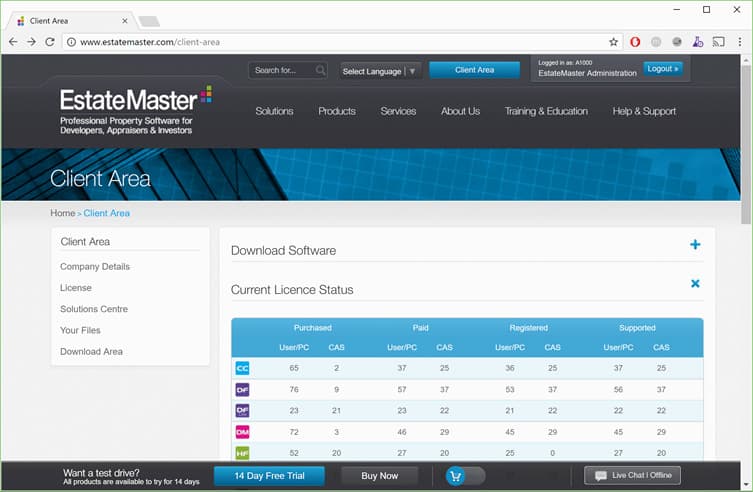Open the Select Language dropdown

click(x=380, y=71)
